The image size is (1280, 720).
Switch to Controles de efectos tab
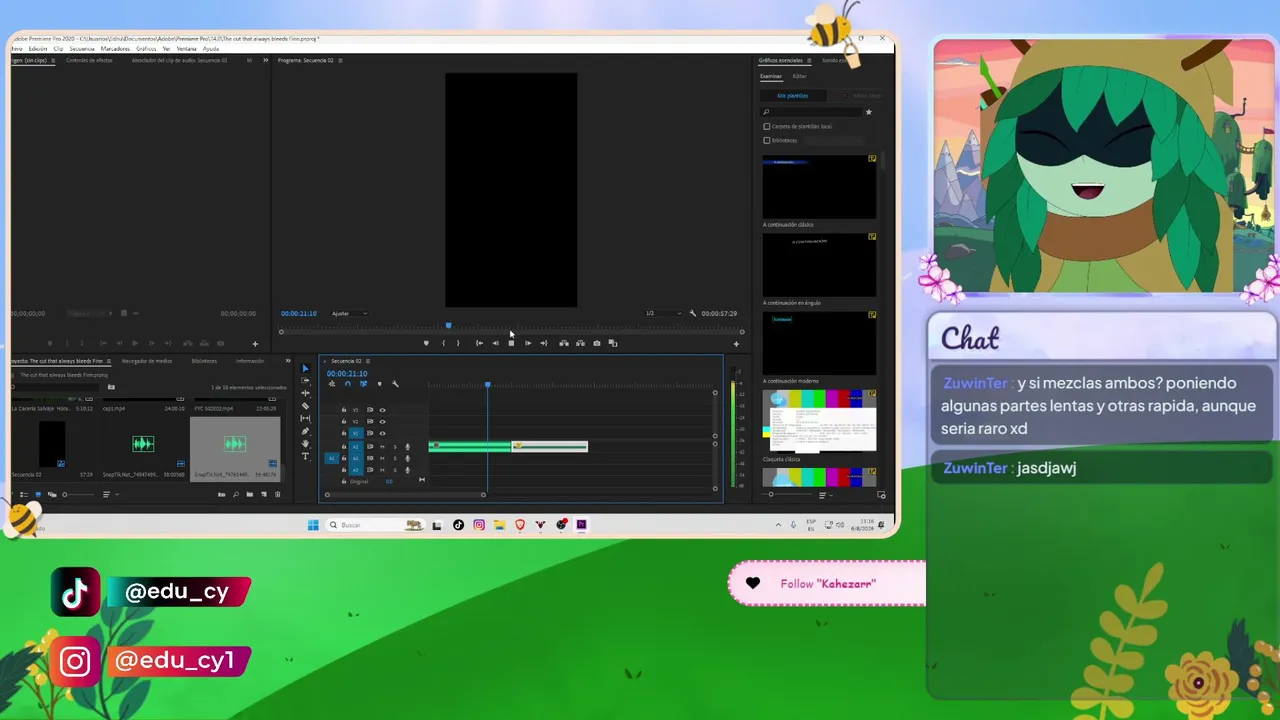coord(89,60)
